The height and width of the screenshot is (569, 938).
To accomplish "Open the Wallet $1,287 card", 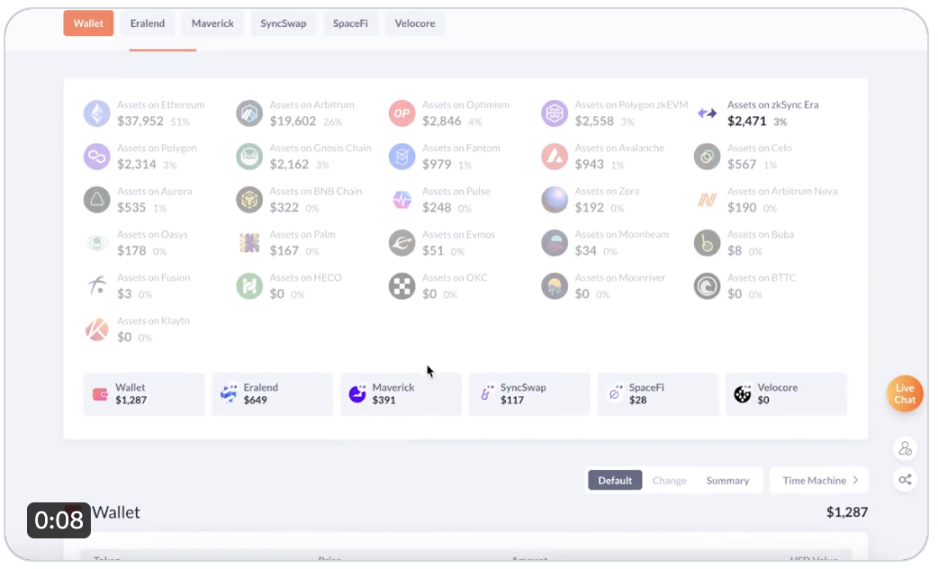I will click(x=144, y=394).
